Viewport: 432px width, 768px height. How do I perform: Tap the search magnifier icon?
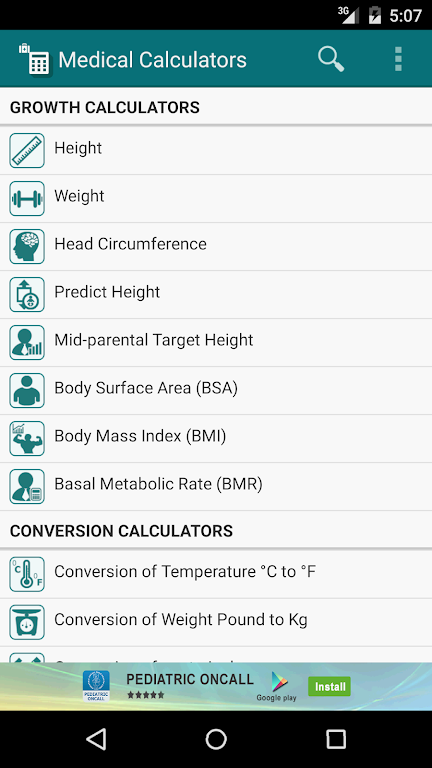331,59
